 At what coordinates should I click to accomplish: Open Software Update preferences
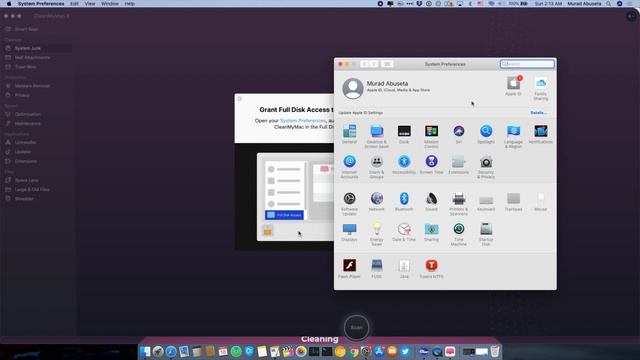tap(349, 204)
